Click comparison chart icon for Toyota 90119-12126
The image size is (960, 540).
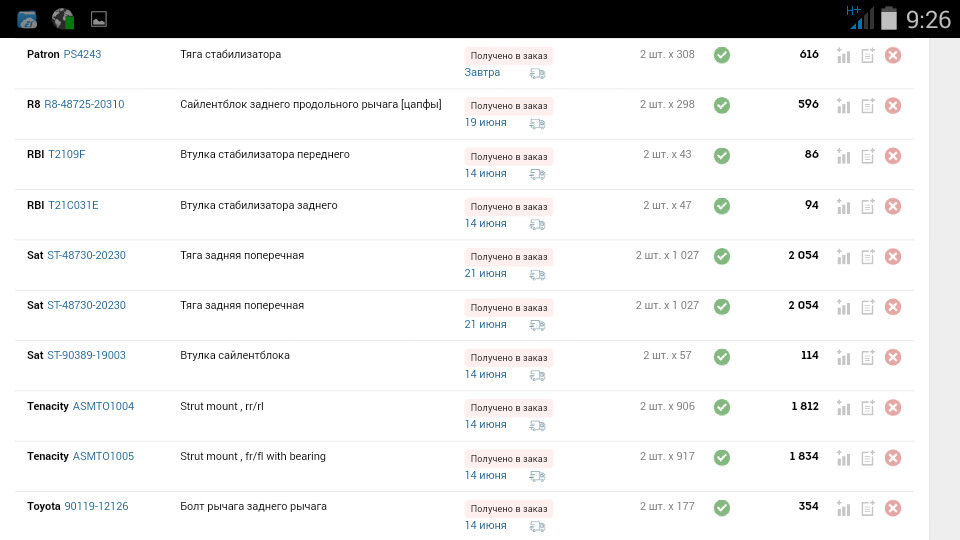click(x=843, y=508)
